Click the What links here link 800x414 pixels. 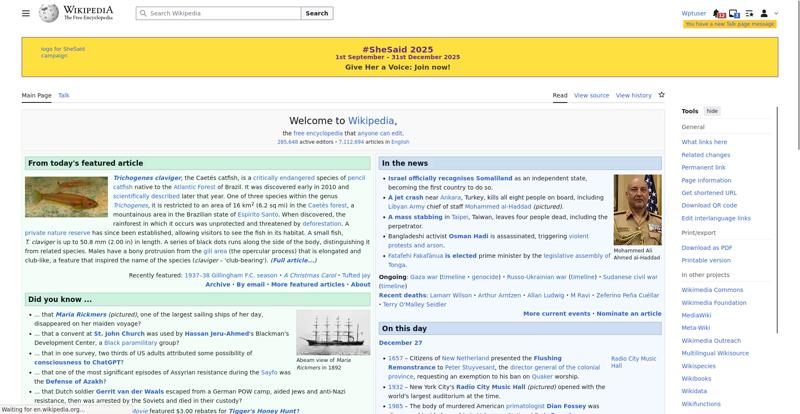click(704, 142)
